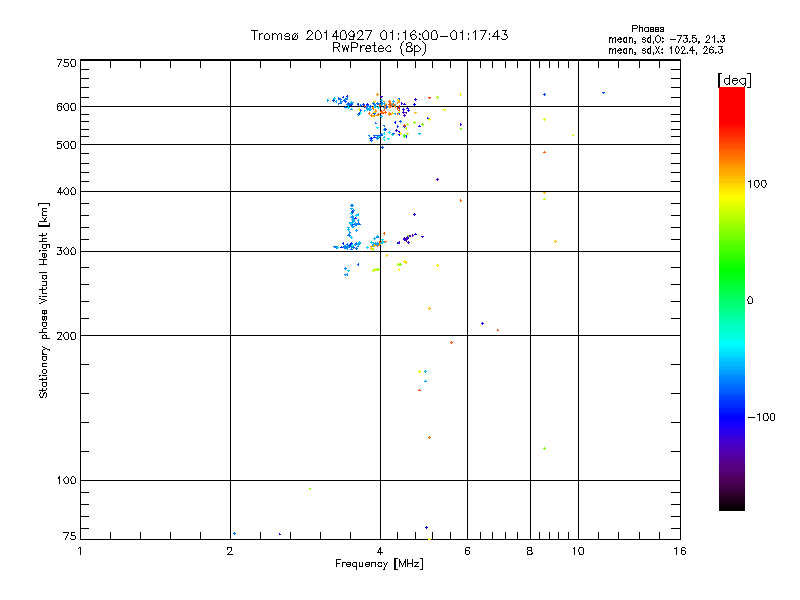Click the x-axis label '4'
Image resolution: width=800 pixels, height=600 pixels.
[380, 551]
